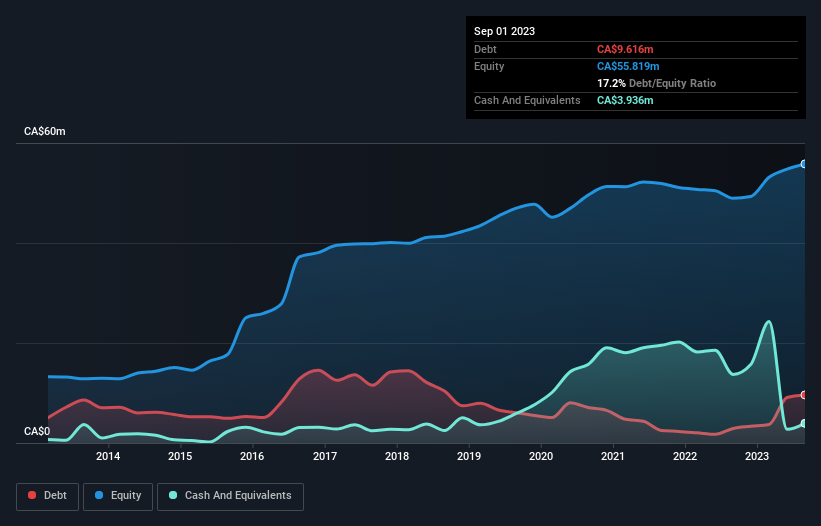This screenshot has height=526, width=821.
Task: Click the red Debt legend dot
Action: [x=32, y=495]
